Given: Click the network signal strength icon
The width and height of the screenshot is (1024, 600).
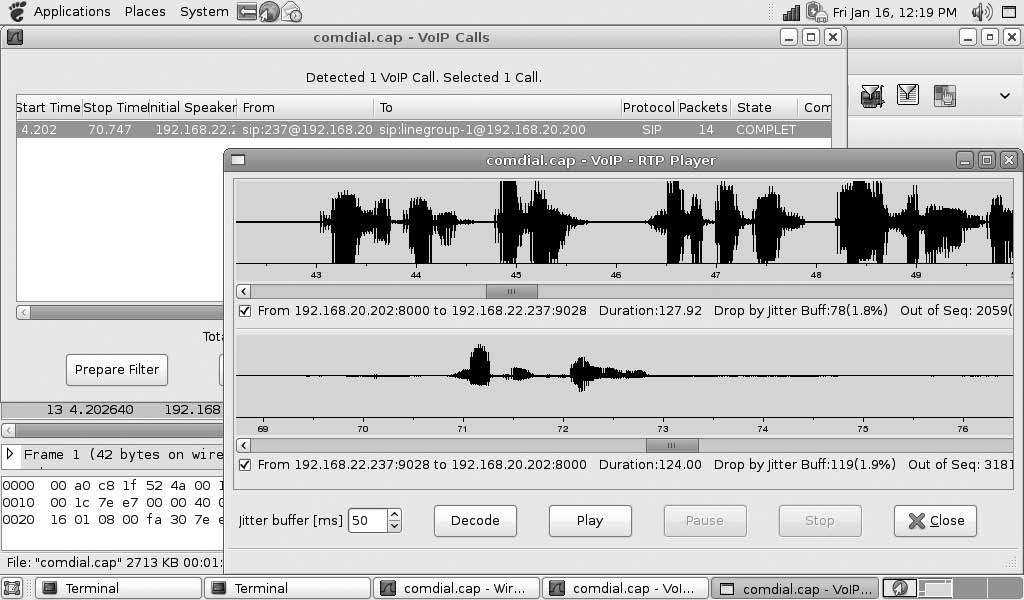Looking at the screenshot, I should [791, 12].
